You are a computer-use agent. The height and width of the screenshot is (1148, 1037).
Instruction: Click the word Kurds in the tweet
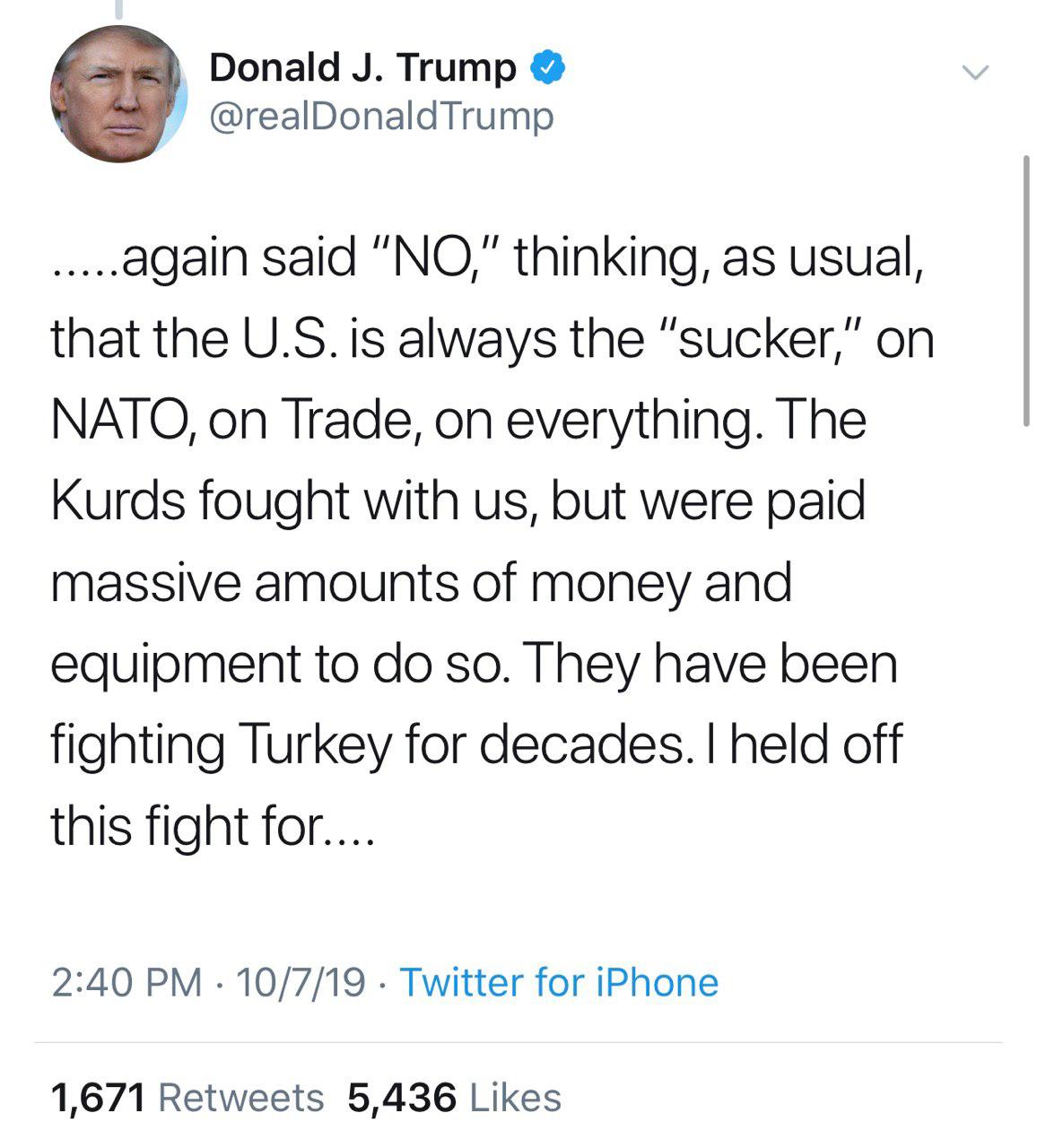pos(118,500)
